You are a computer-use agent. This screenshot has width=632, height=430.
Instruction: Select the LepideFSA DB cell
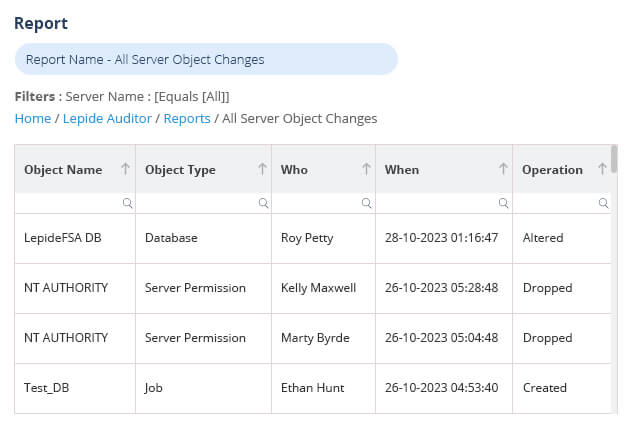click(x=75, y=239)
